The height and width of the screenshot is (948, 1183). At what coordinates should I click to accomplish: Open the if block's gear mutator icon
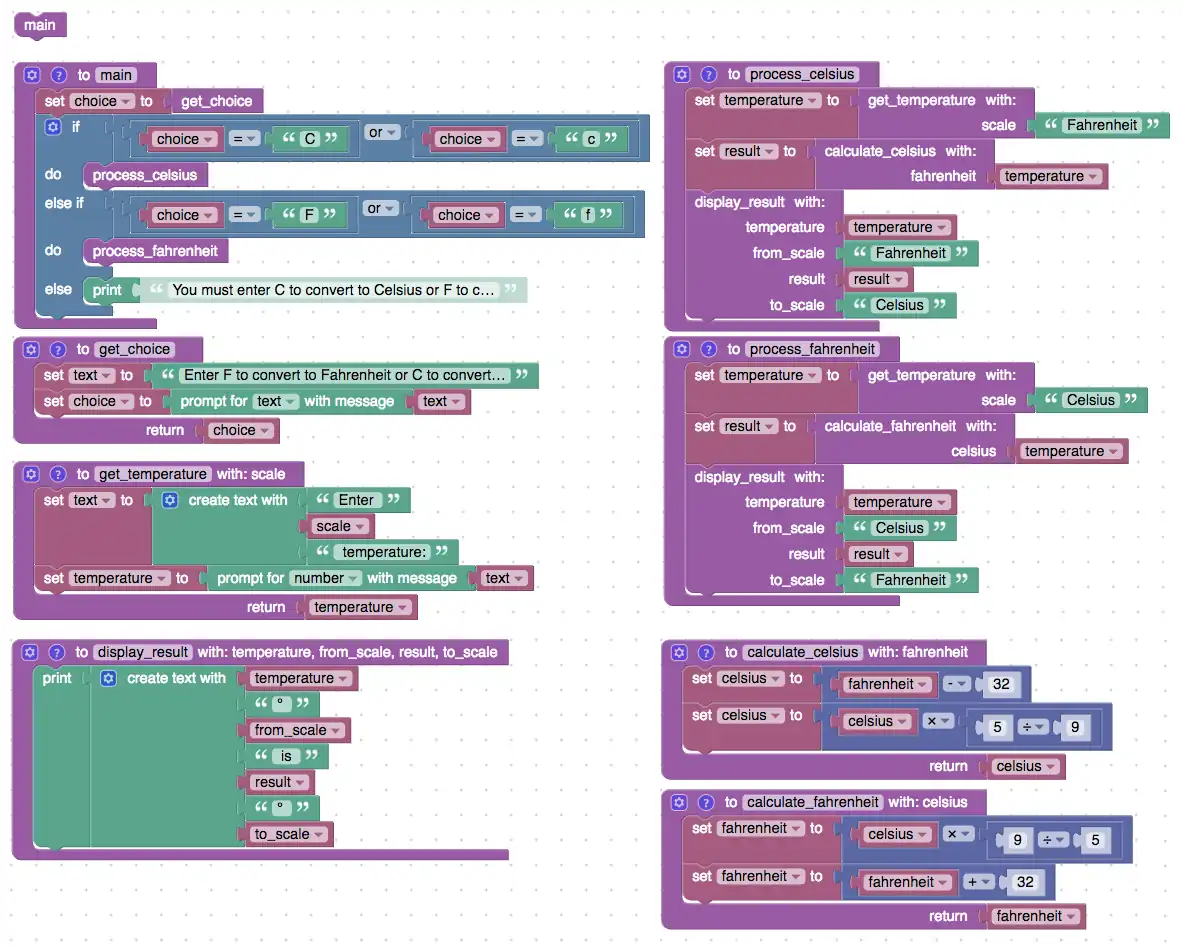[x=53, y=127]
